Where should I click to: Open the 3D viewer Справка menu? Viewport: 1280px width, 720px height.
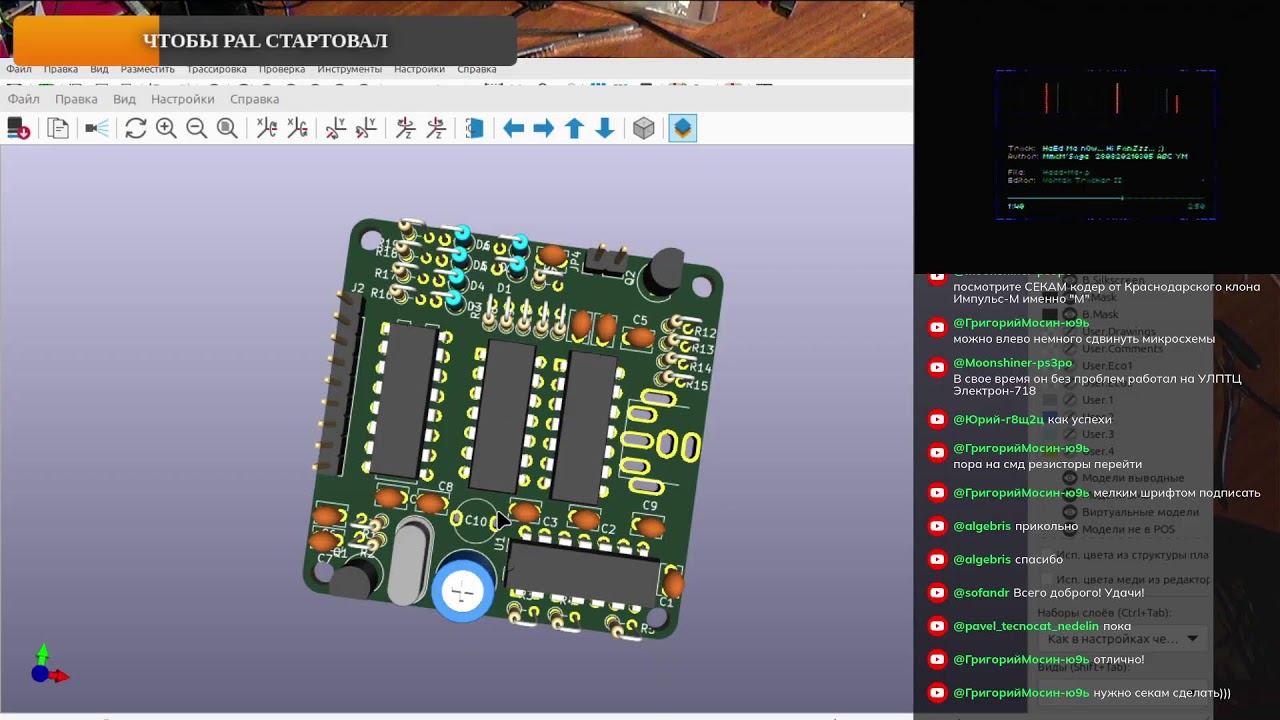tap(254, 99)
